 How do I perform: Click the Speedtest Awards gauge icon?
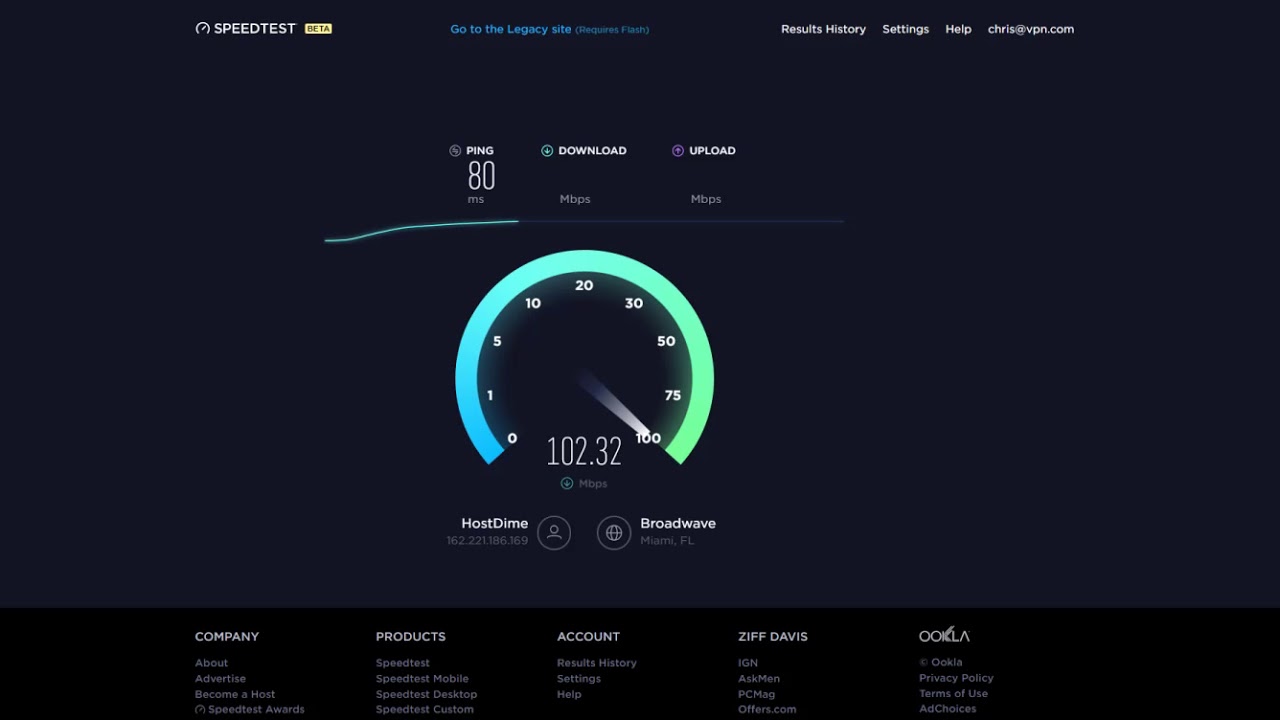click(x=200, y=710)
